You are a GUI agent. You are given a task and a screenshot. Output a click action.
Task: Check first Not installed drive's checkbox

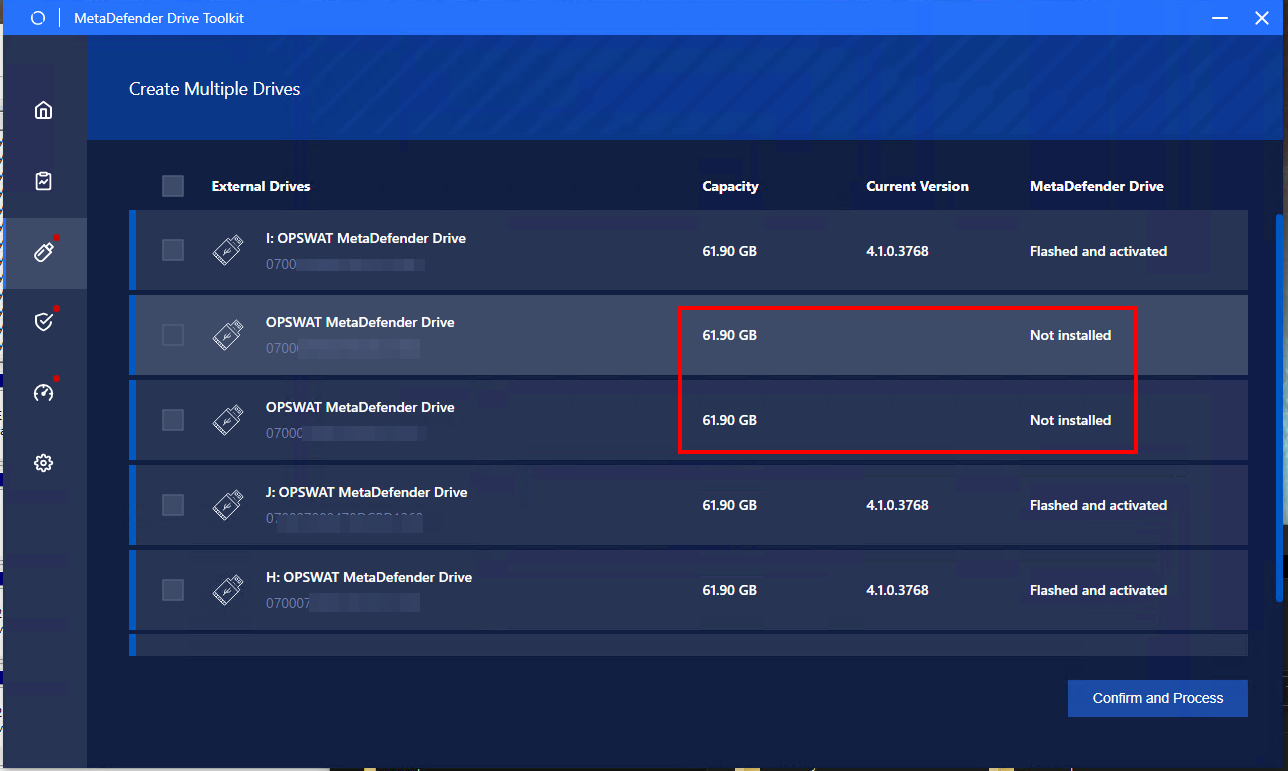coord(173,335)
